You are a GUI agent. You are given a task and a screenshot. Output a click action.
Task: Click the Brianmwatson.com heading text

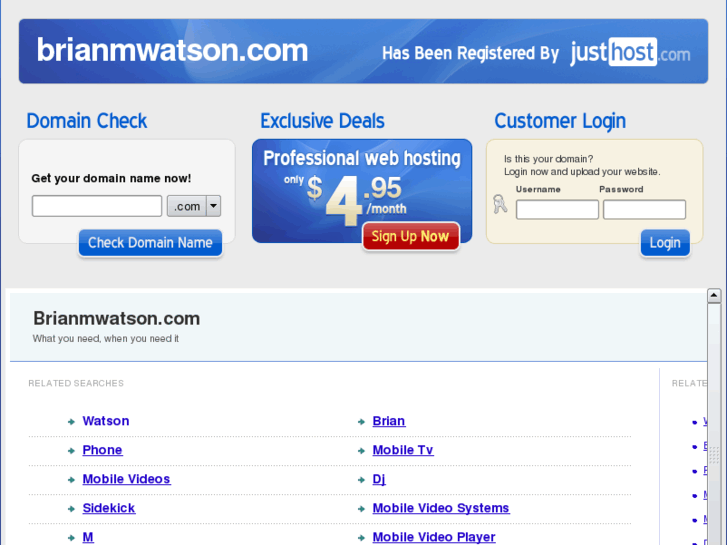pyautogui.click(x=116, y=319)
